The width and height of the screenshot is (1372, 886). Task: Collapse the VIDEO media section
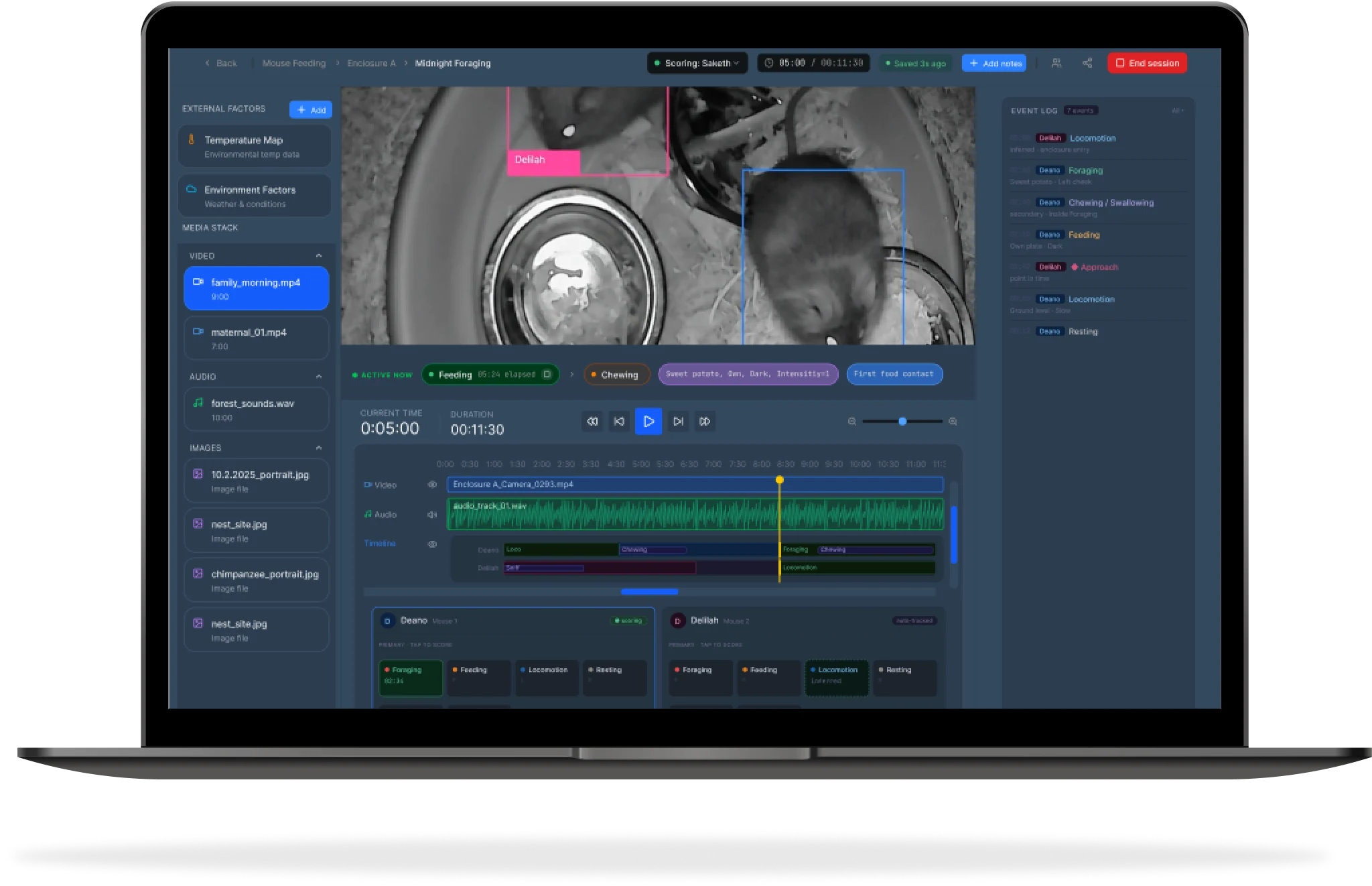pyautogui.click(x=319, y=256)
